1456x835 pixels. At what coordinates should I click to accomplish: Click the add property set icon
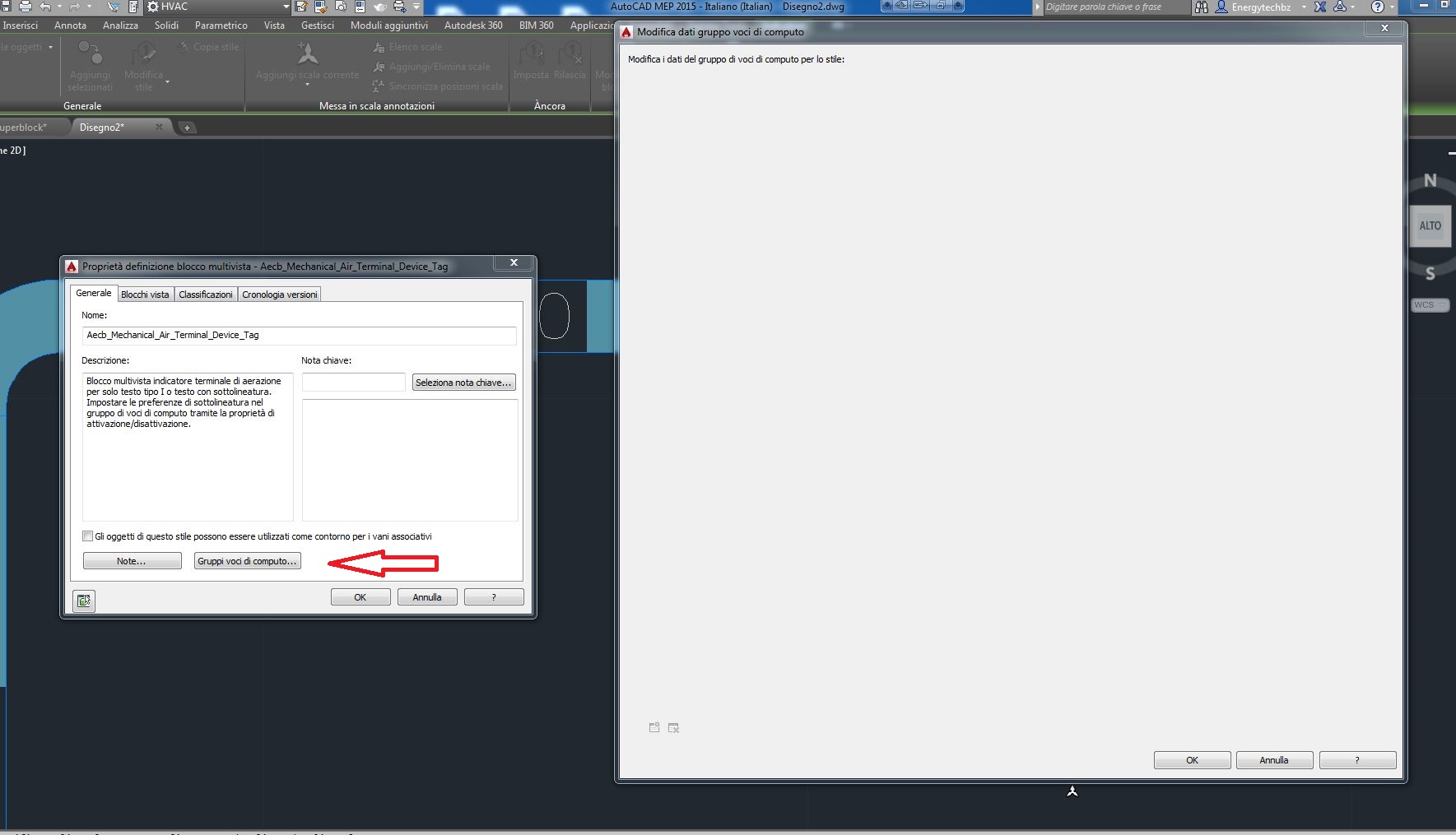tap(654, 727)
